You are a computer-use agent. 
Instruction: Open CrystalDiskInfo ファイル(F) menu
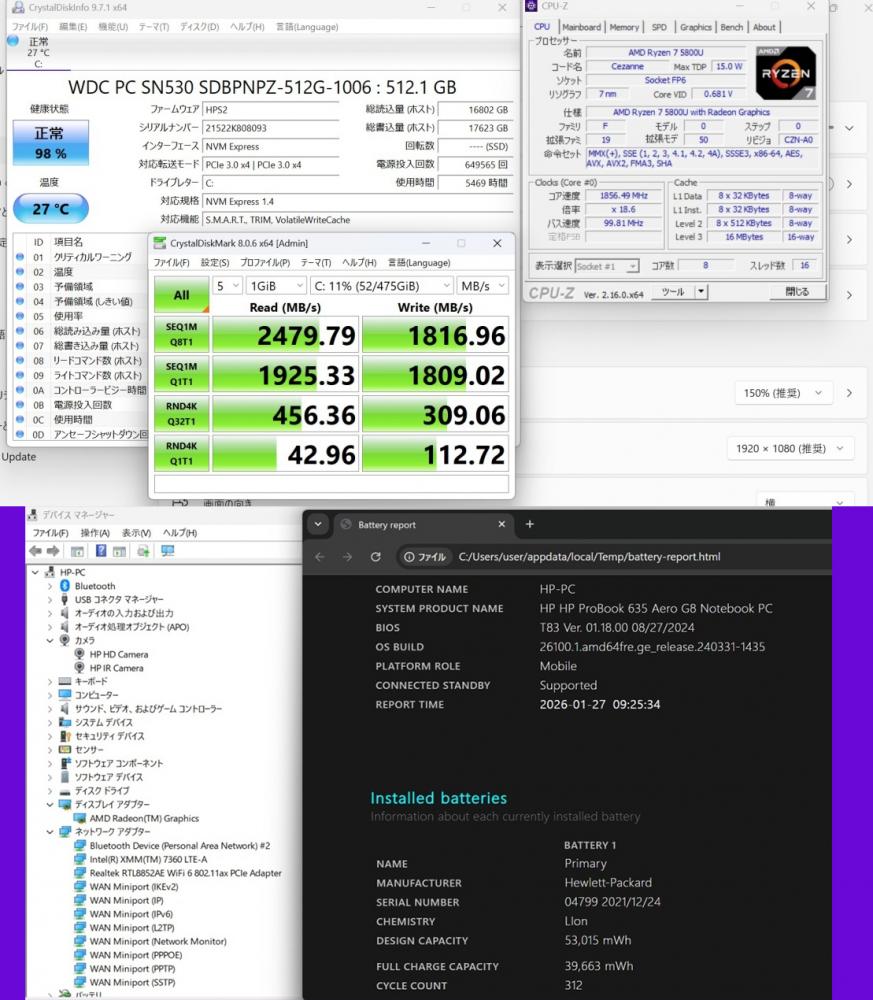[x=30, y=27]
